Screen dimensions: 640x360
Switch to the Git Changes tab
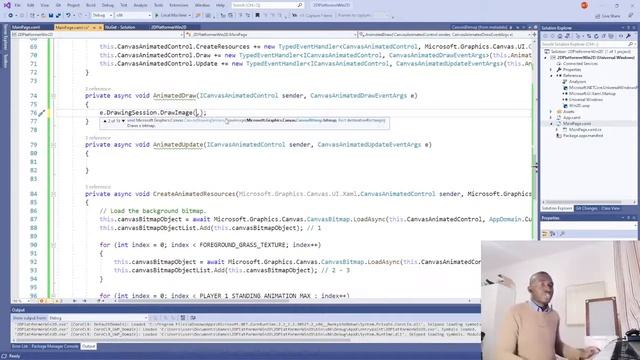[x=586, y=209]
